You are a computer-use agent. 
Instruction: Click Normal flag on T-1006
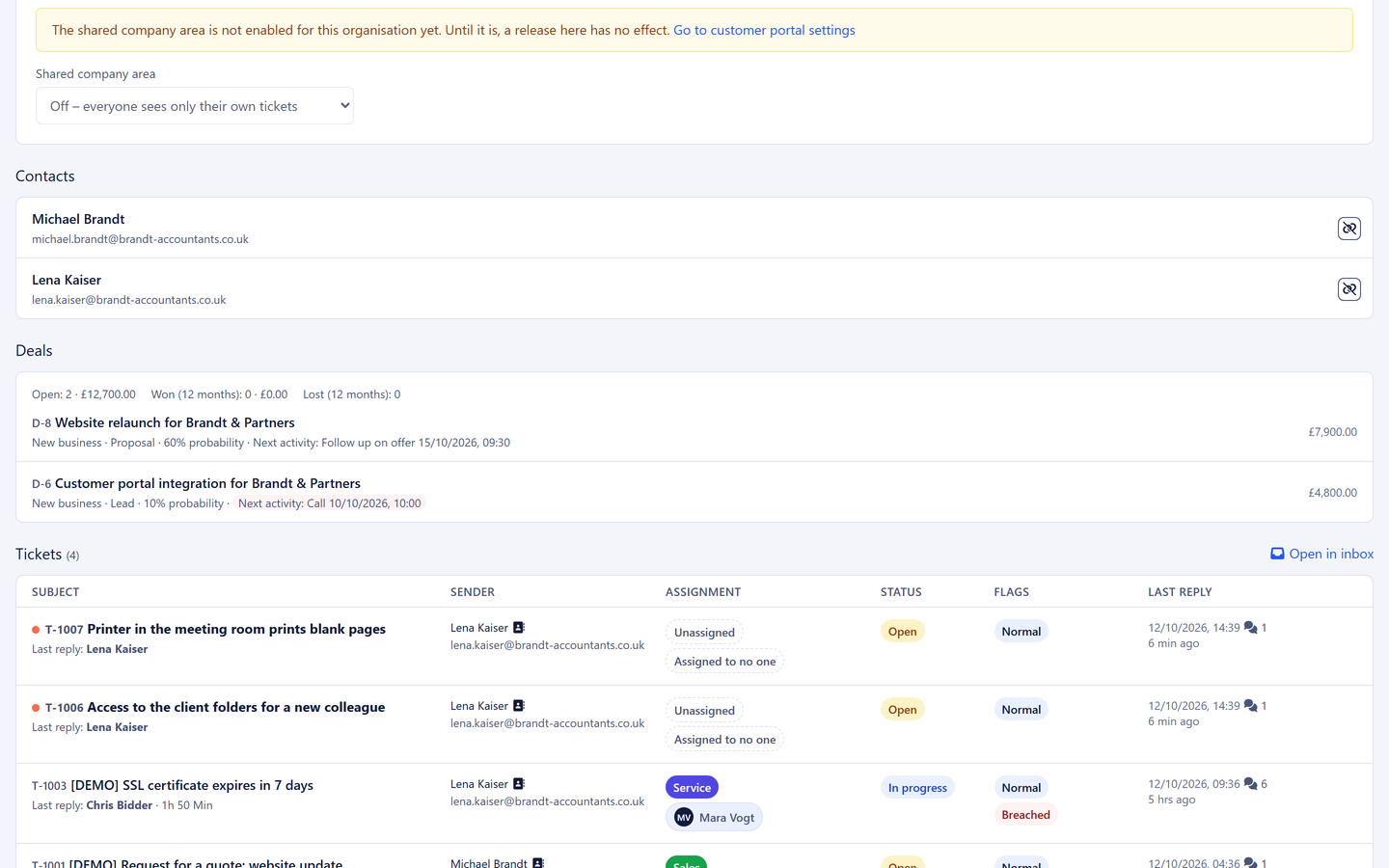(1021, 709)
